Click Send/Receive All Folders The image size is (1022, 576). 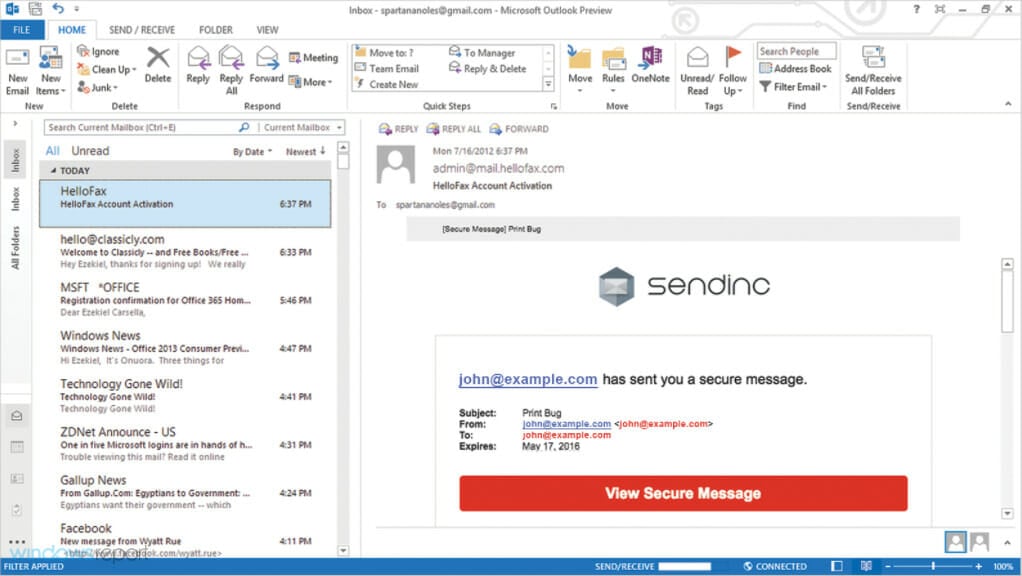(x=873, y=71)
